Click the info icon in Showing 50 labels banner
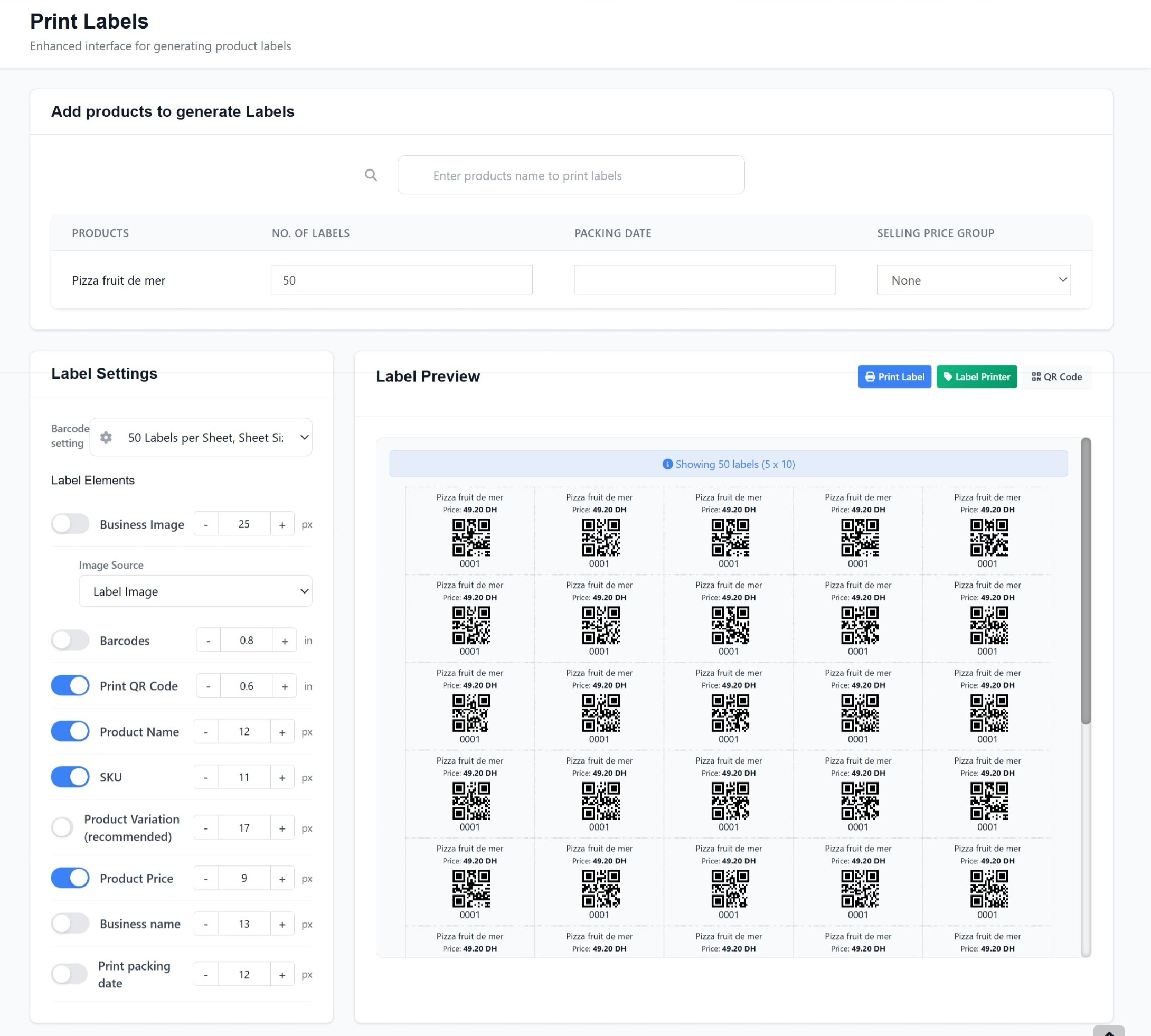 [667, 464]
